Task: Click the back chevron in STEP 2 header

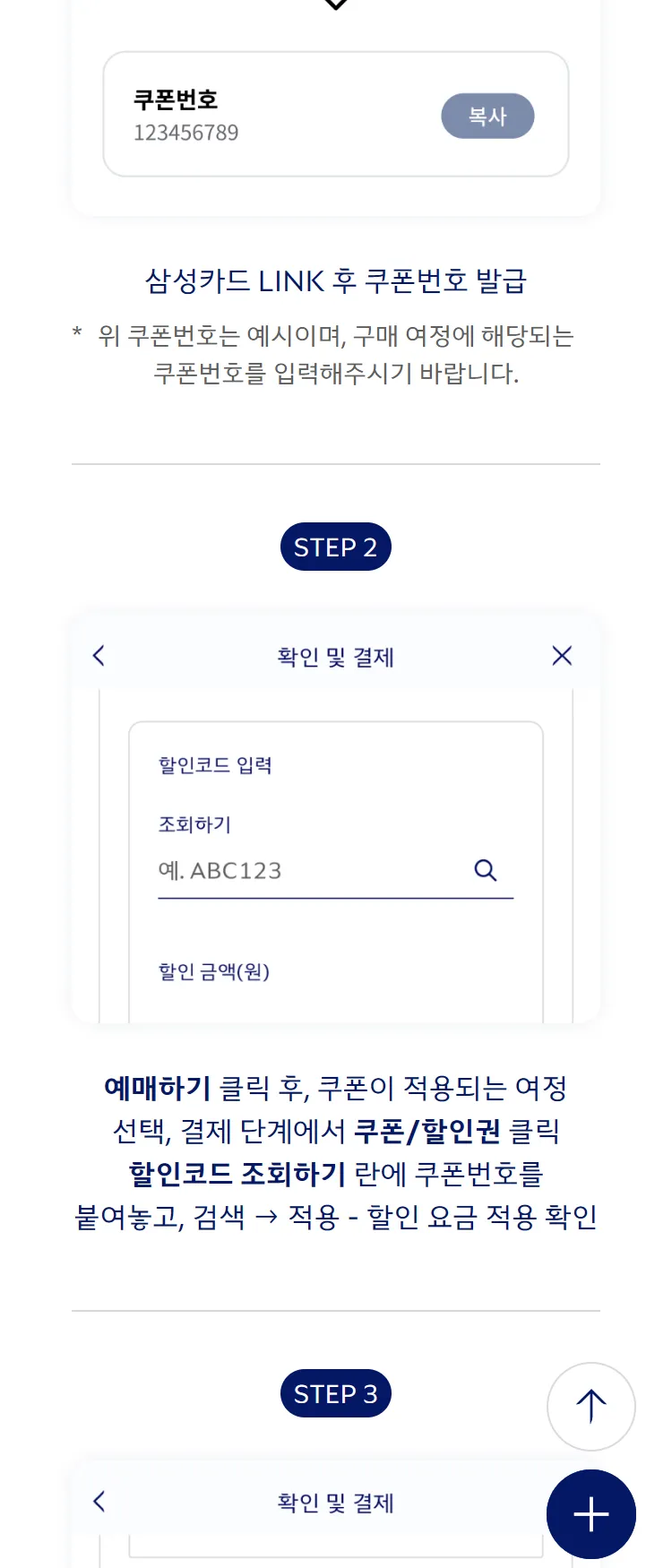Action: [x=99, y=656]
